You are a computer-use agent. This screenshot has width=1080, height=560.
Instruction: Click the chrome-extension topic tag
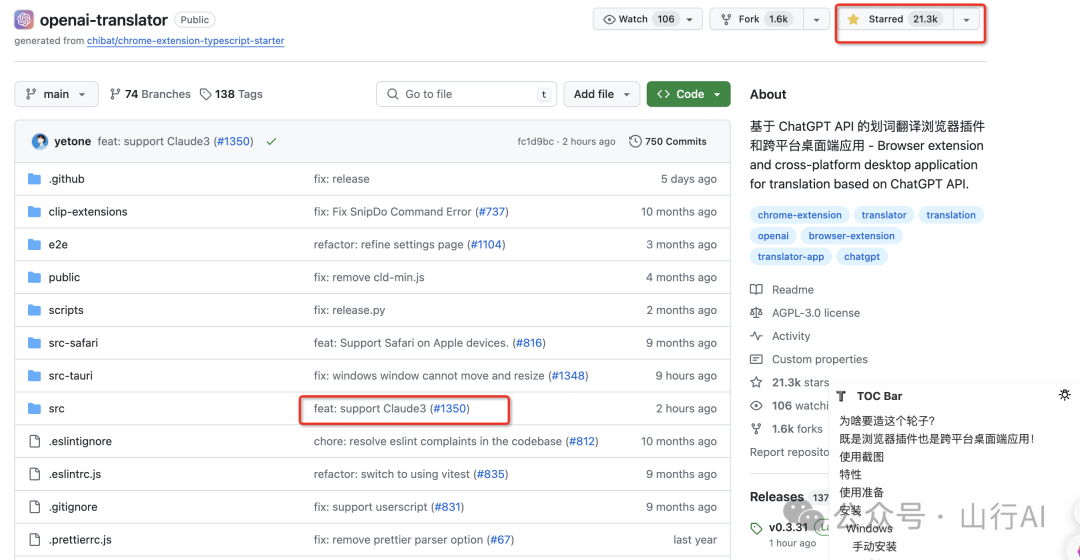point(799,215)
